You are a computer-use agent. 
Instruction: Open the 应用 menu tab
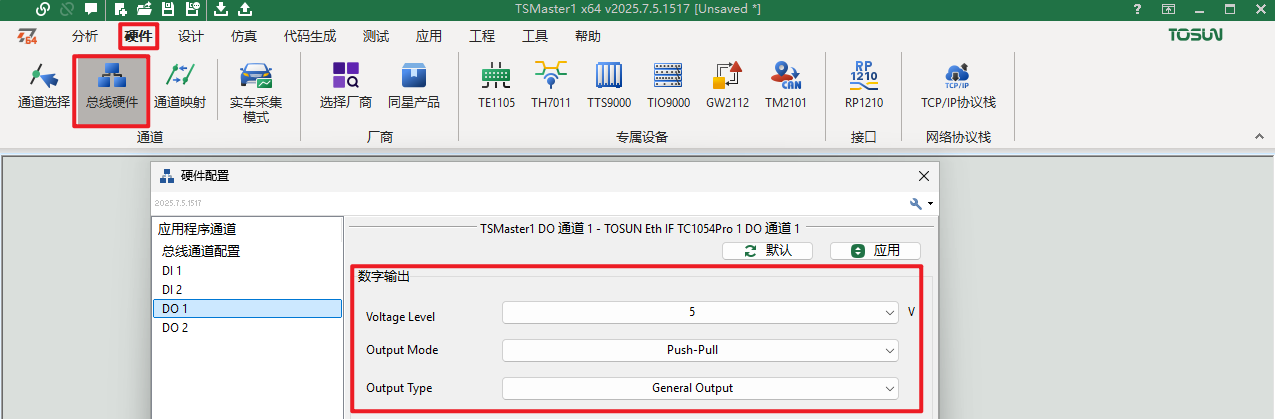click(429, 36)
